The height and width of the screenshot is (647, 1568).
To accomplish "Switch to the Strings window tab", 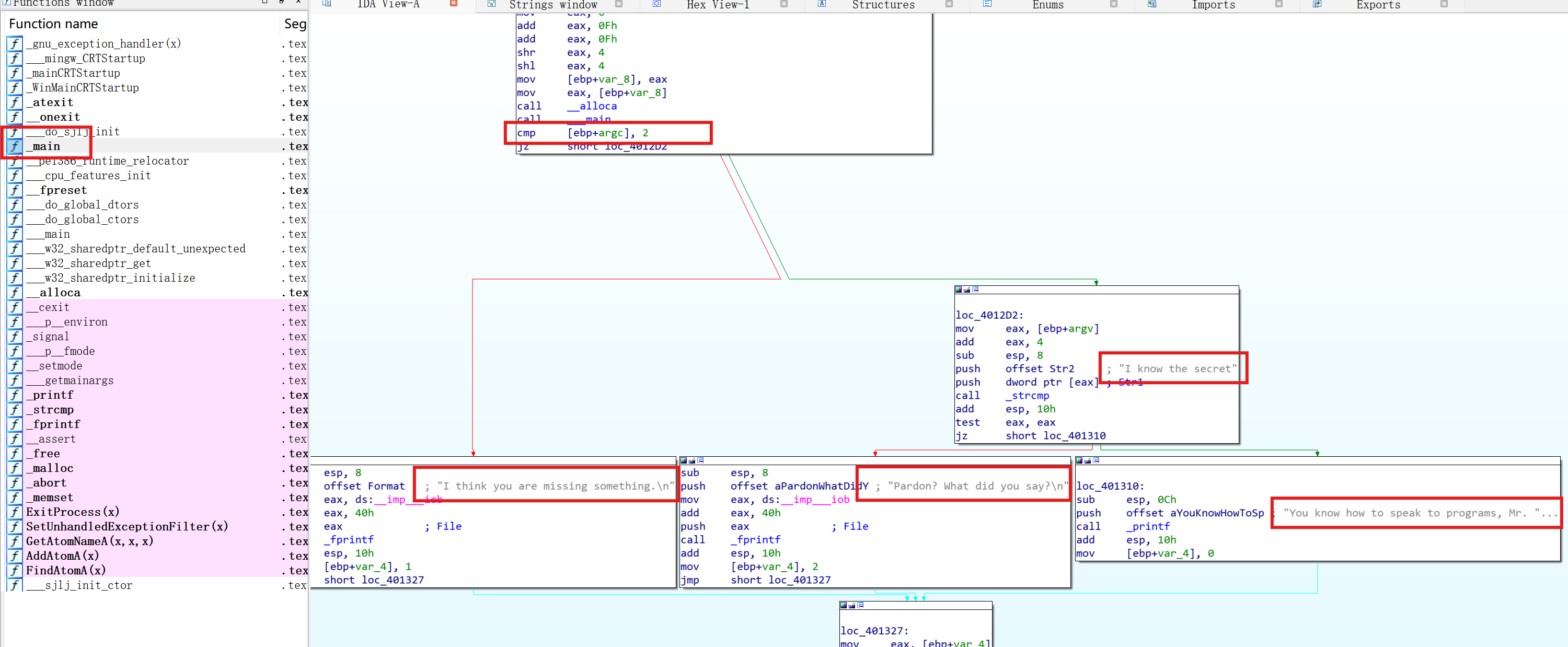I will tap(552, 5).
